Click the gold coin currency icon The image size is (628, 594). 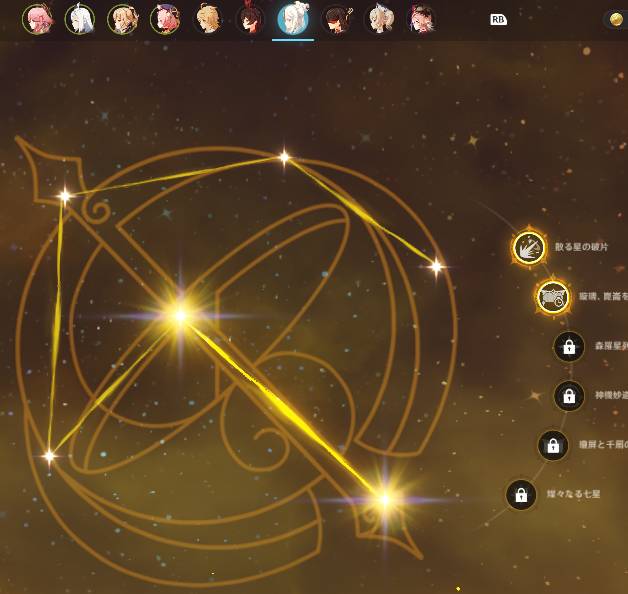coord(616,19)
